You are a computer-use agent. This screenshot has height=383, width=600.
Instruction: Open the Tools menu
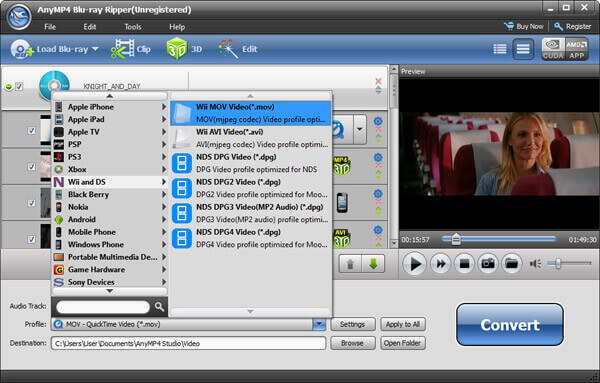(x=133, y=27)
